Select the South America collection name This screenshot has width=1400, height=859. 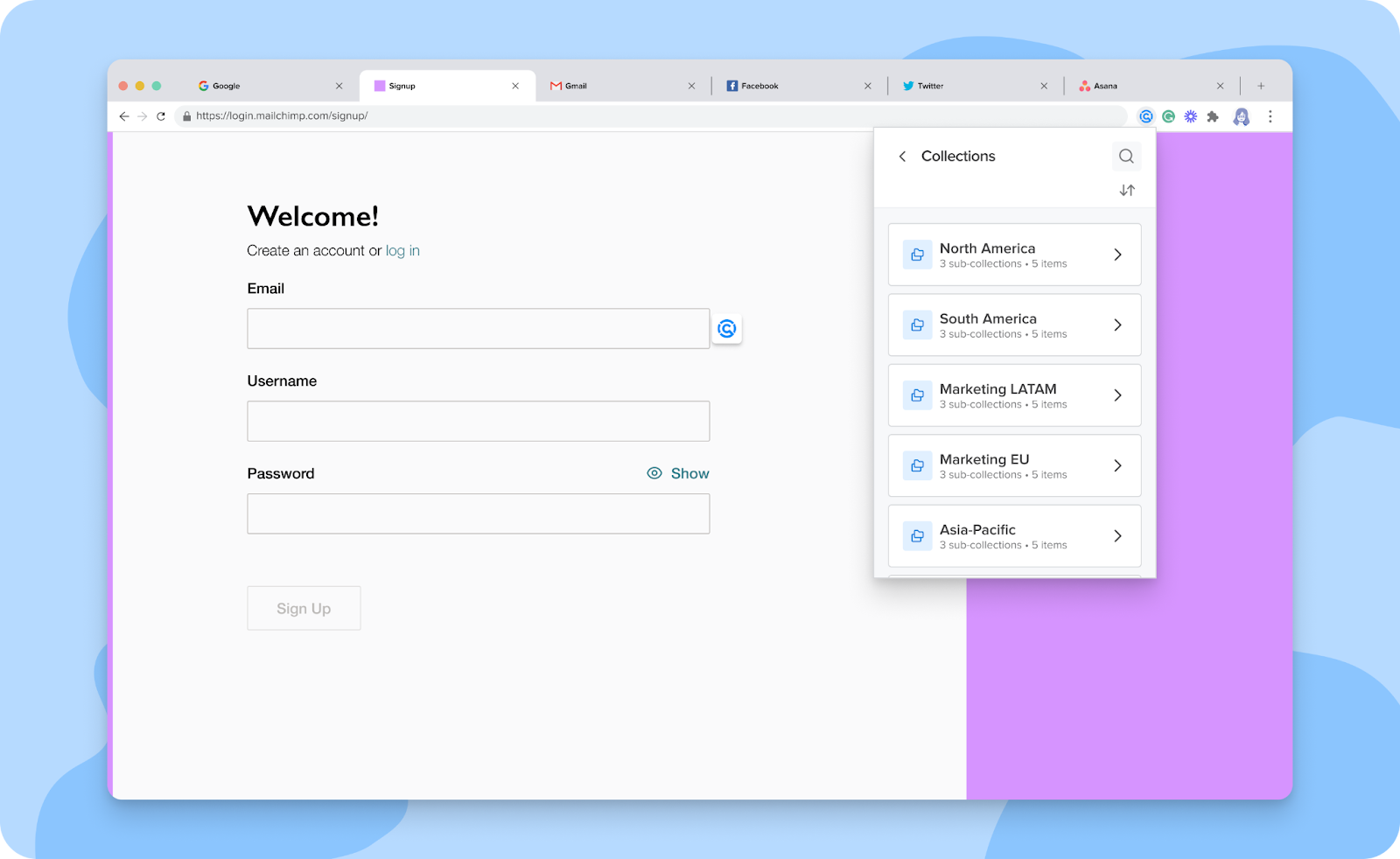coord(988,319)
